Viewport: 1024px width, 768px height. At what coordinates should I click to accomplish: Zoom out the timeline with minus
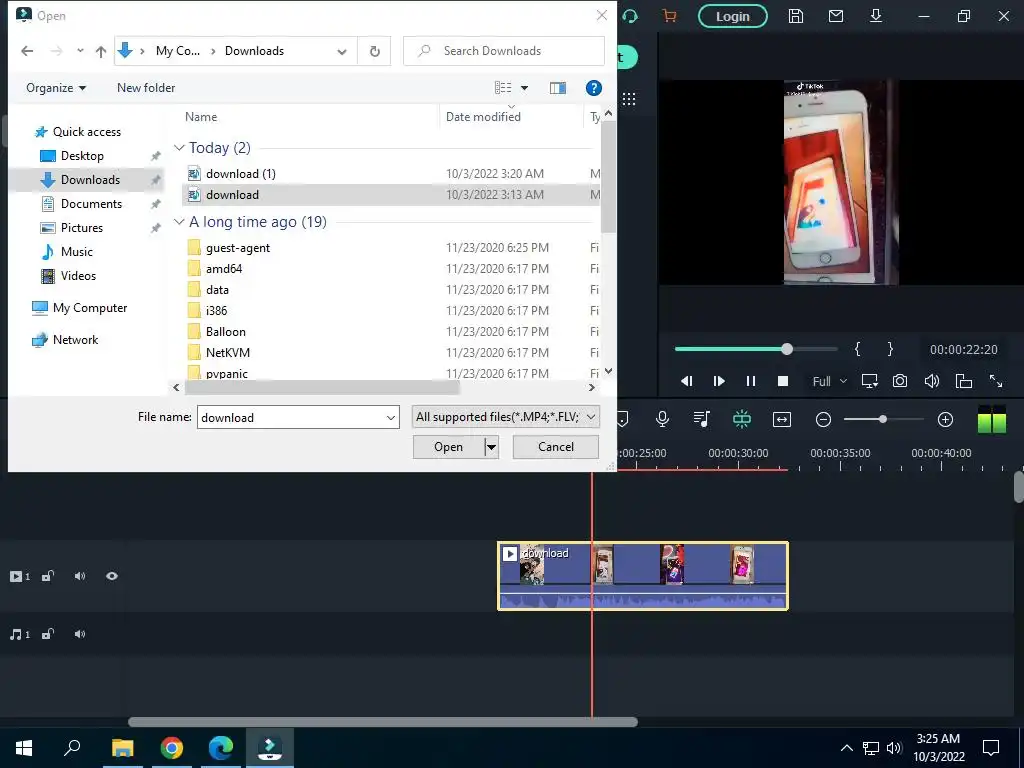[x=824, y=419]
